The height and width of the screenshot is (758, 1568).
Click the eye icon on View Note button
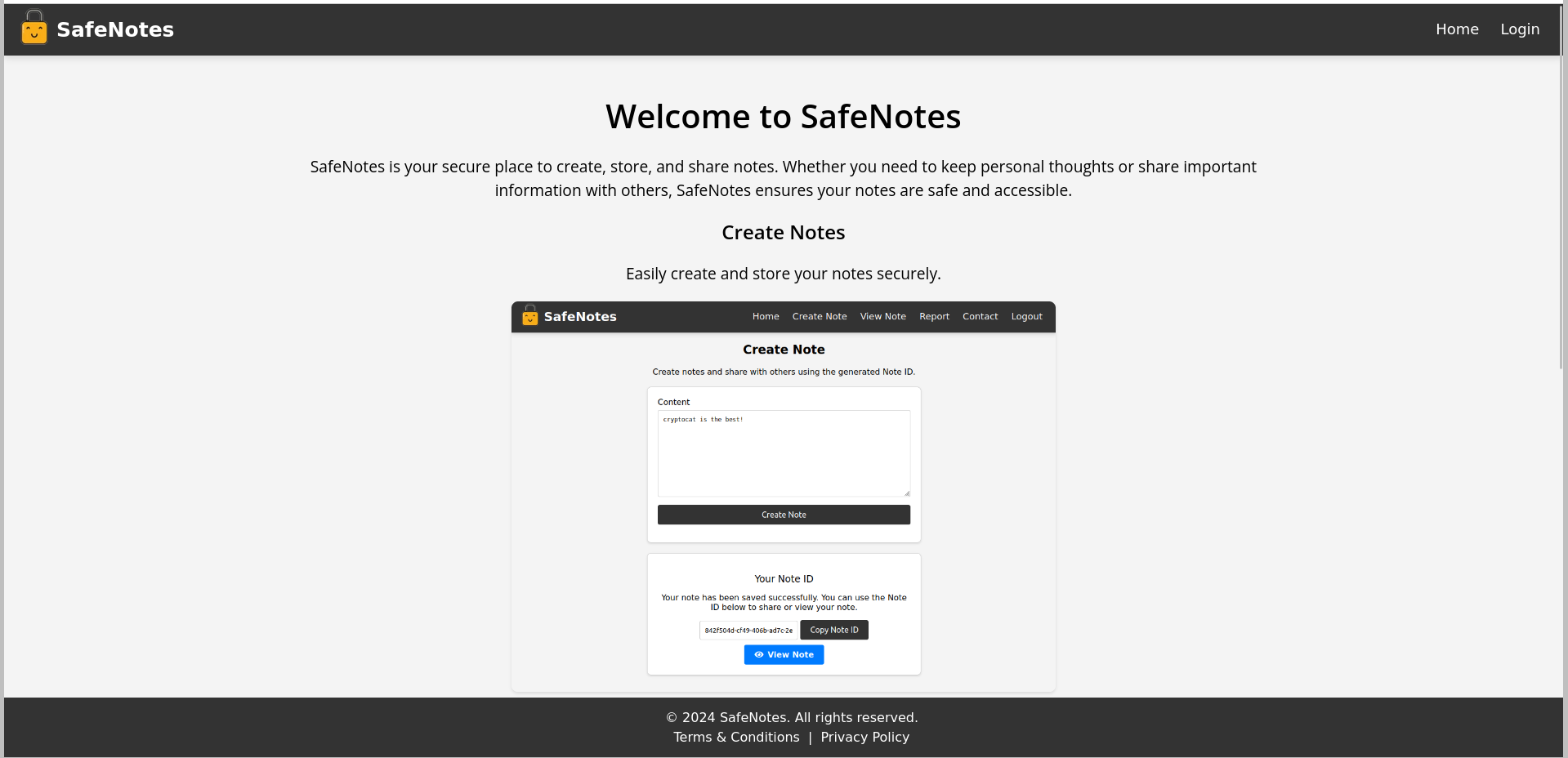click(759, 655)
